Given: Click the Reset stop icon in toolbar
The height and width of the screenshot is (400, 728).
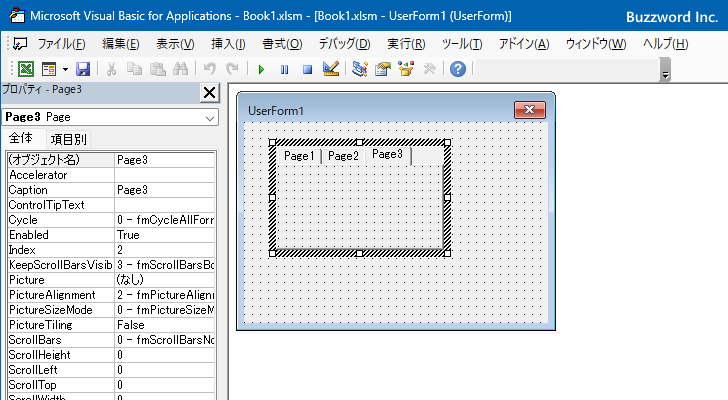Looking at the screenshot, I should tap(307, 69).
